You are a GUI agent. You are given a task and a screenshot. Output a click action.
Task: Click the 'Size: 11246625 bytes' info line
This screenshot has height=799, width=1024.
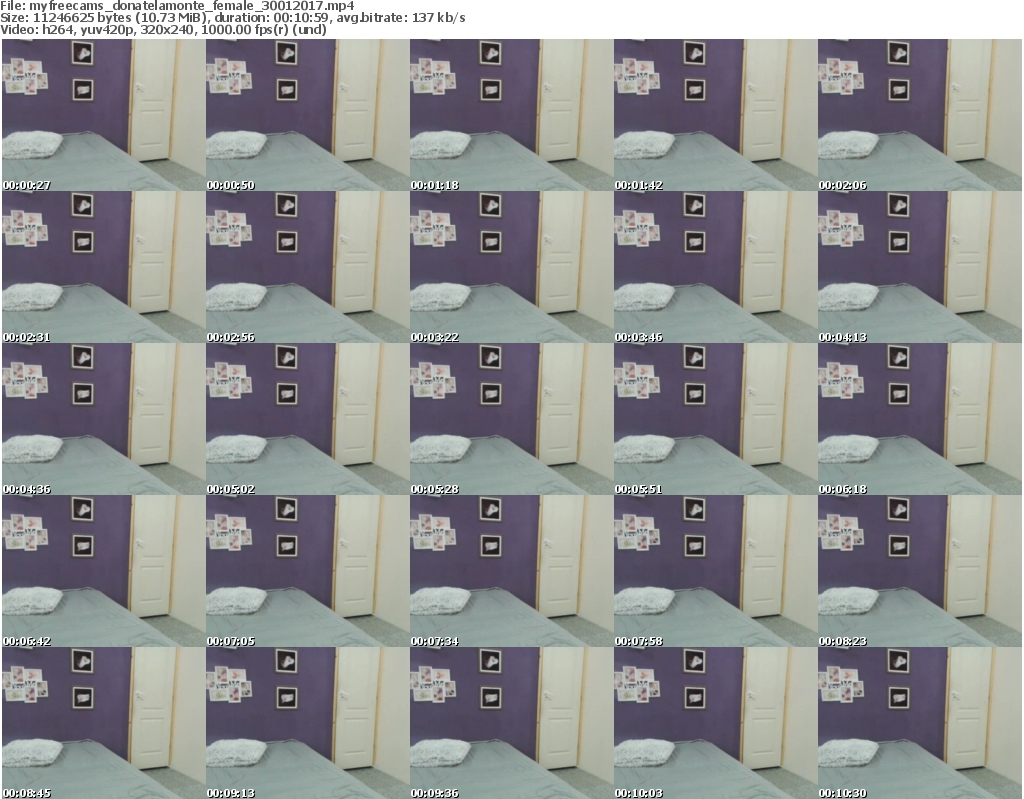[233, 18]
